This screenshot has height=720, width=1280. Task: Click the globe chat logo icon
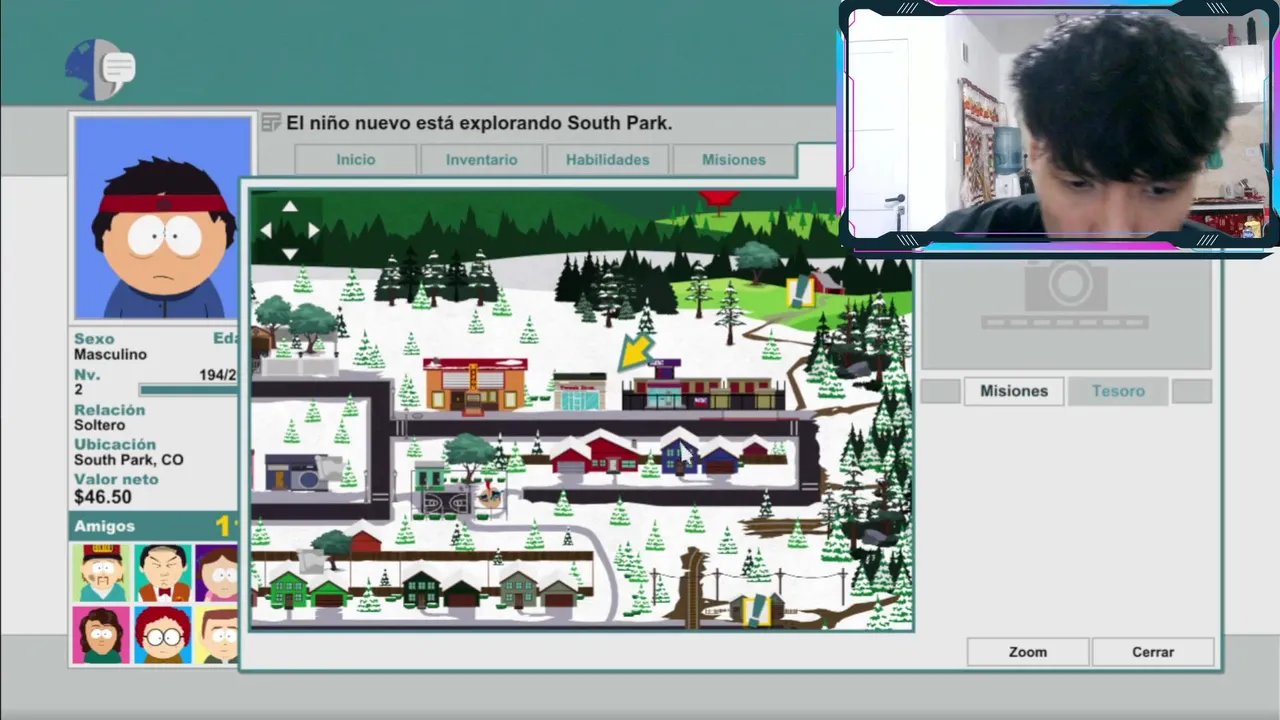(100, 69)
